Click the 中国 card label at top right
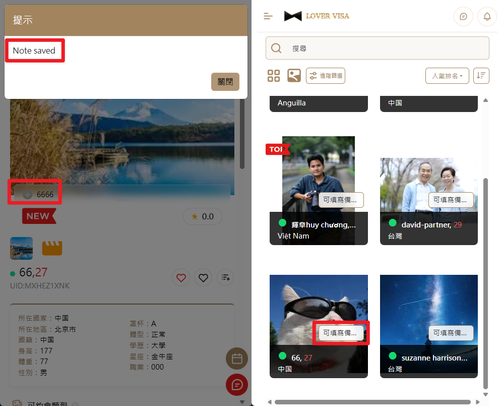Viewport: 500px width, 406px height. (395, 103)
